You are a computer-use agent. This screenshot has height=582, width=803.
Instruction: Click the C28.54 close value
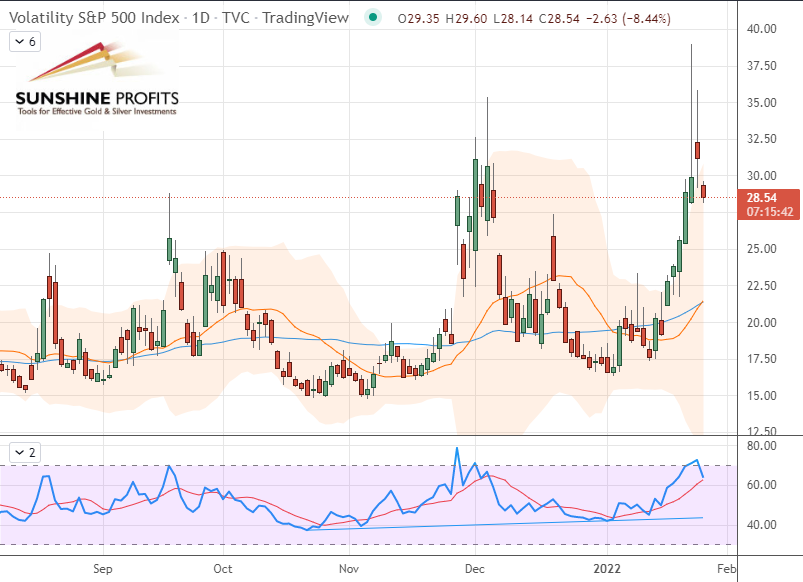coord(559,19)
